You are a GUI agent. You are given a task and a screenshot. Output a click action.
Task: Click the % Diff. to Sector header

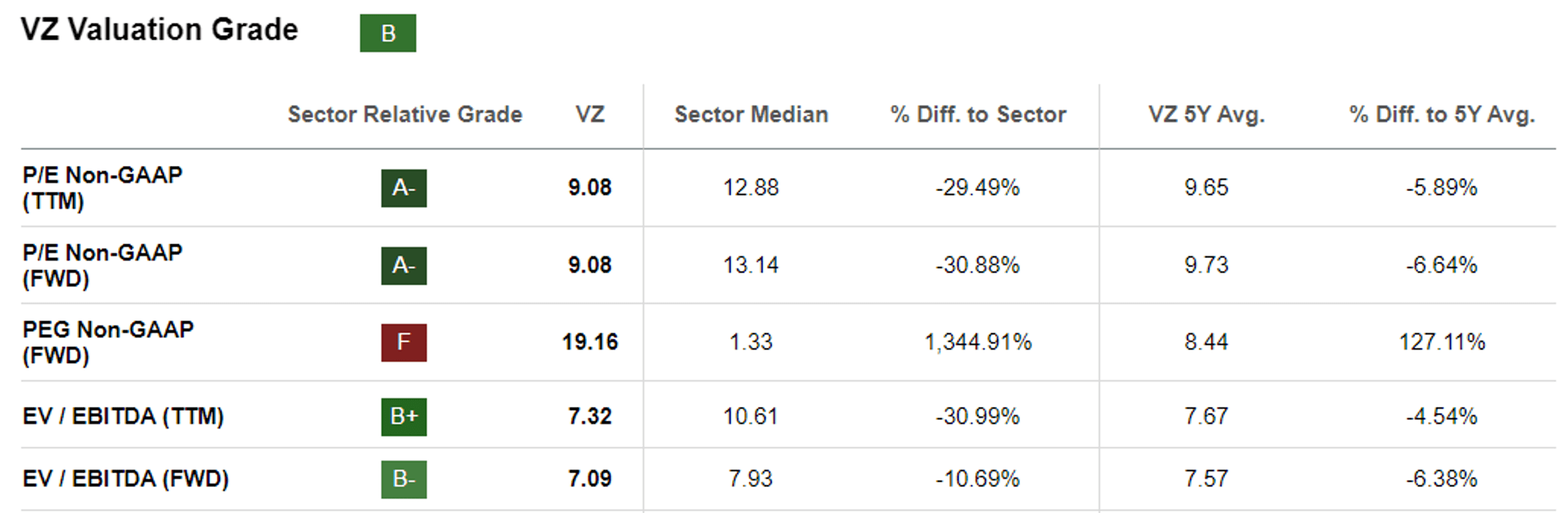tap(978, 115)
